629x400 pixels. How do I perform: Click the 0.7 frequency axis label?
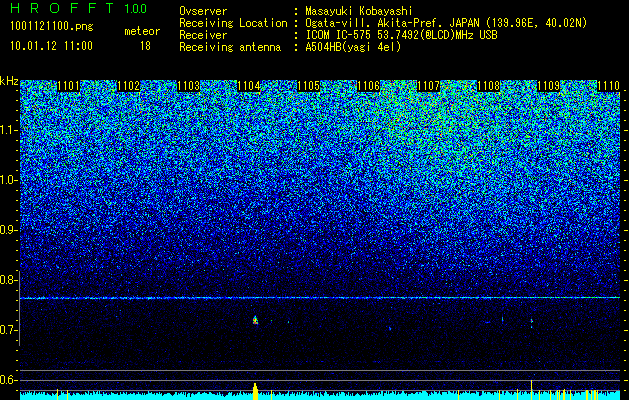point(8,330)
